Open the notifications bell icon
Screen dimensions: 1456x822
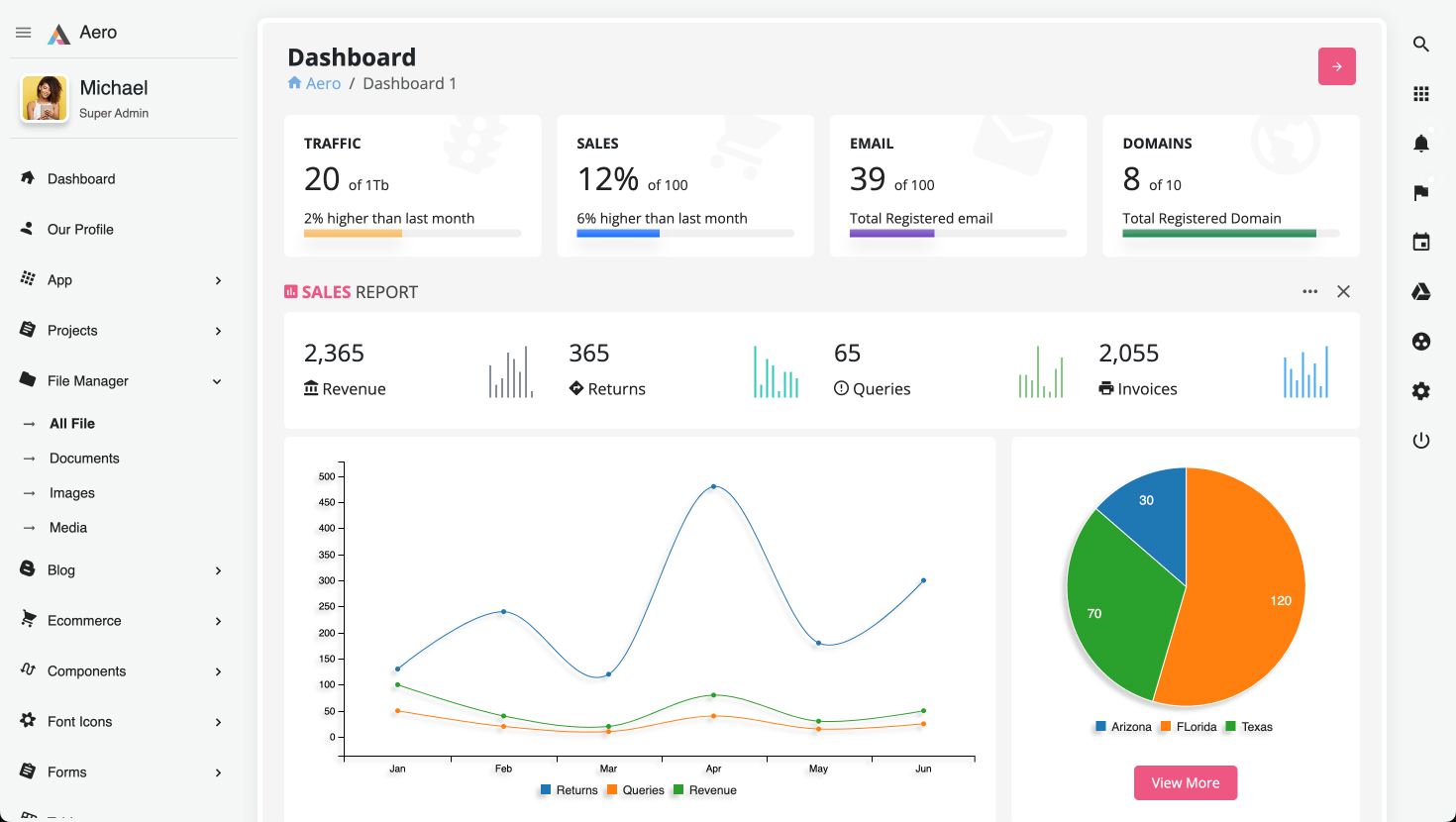pyautogui.click(x=1420, y=144)
